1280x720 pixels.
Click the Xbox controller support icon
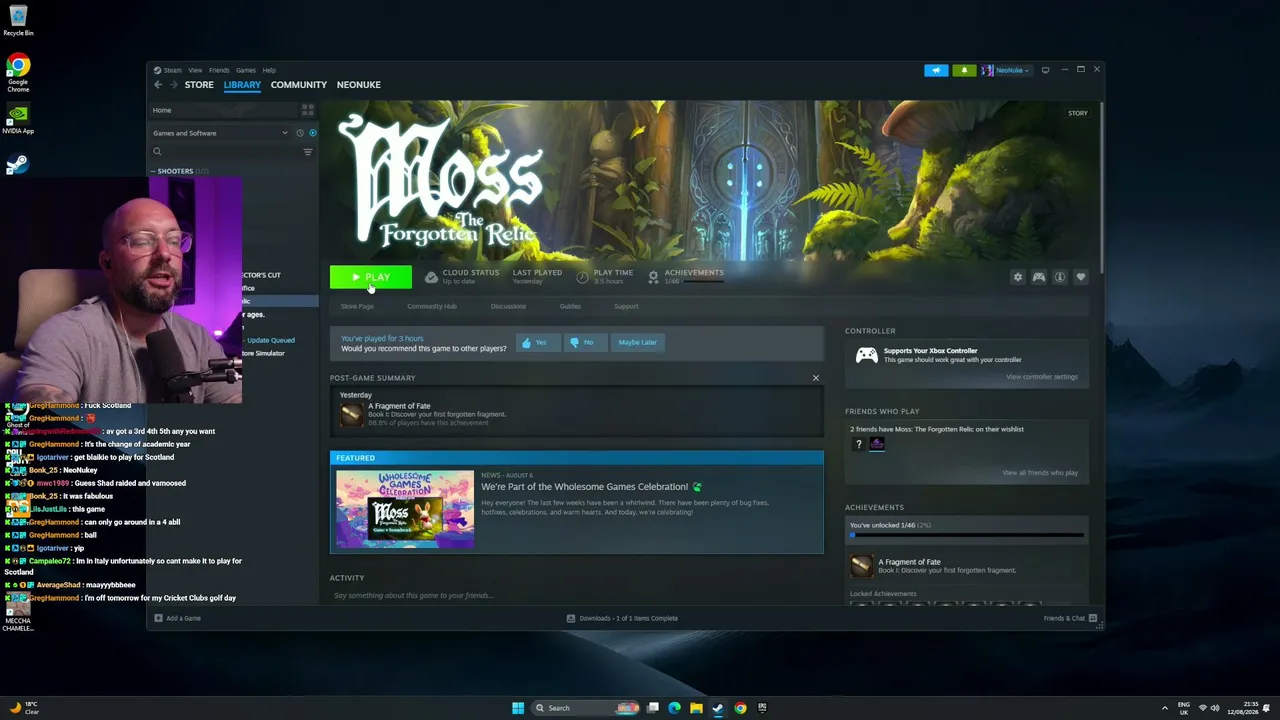(866, 355)
